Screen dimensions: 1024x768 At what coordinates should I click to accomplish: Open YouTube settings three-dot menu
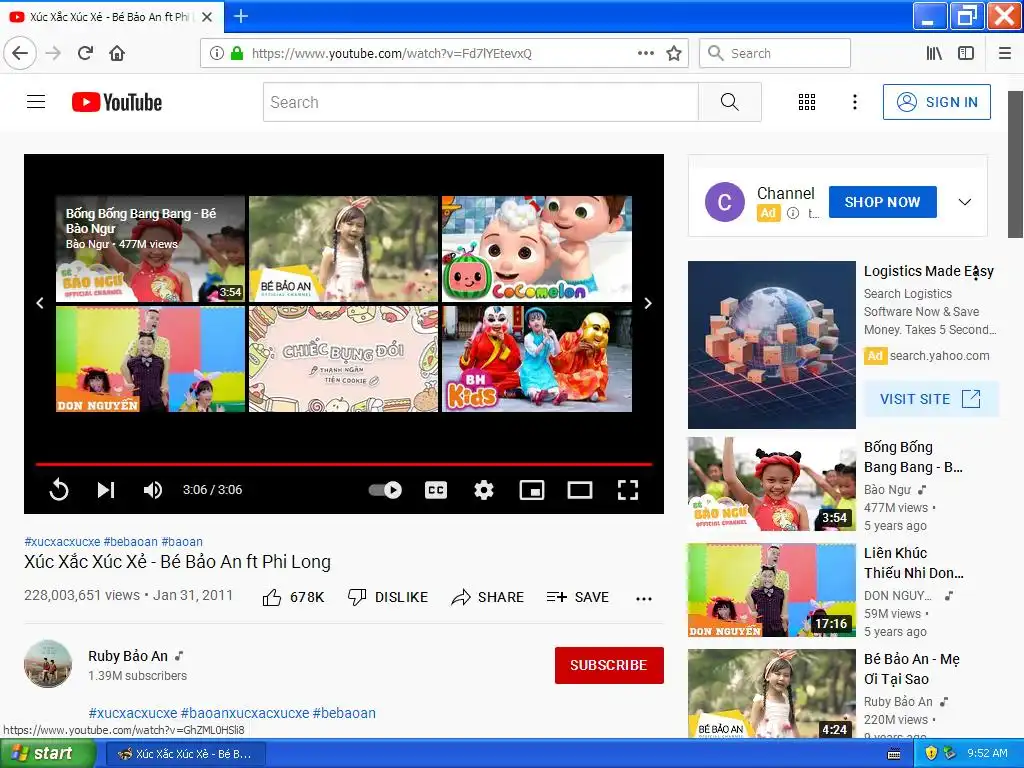pos(855,102)
